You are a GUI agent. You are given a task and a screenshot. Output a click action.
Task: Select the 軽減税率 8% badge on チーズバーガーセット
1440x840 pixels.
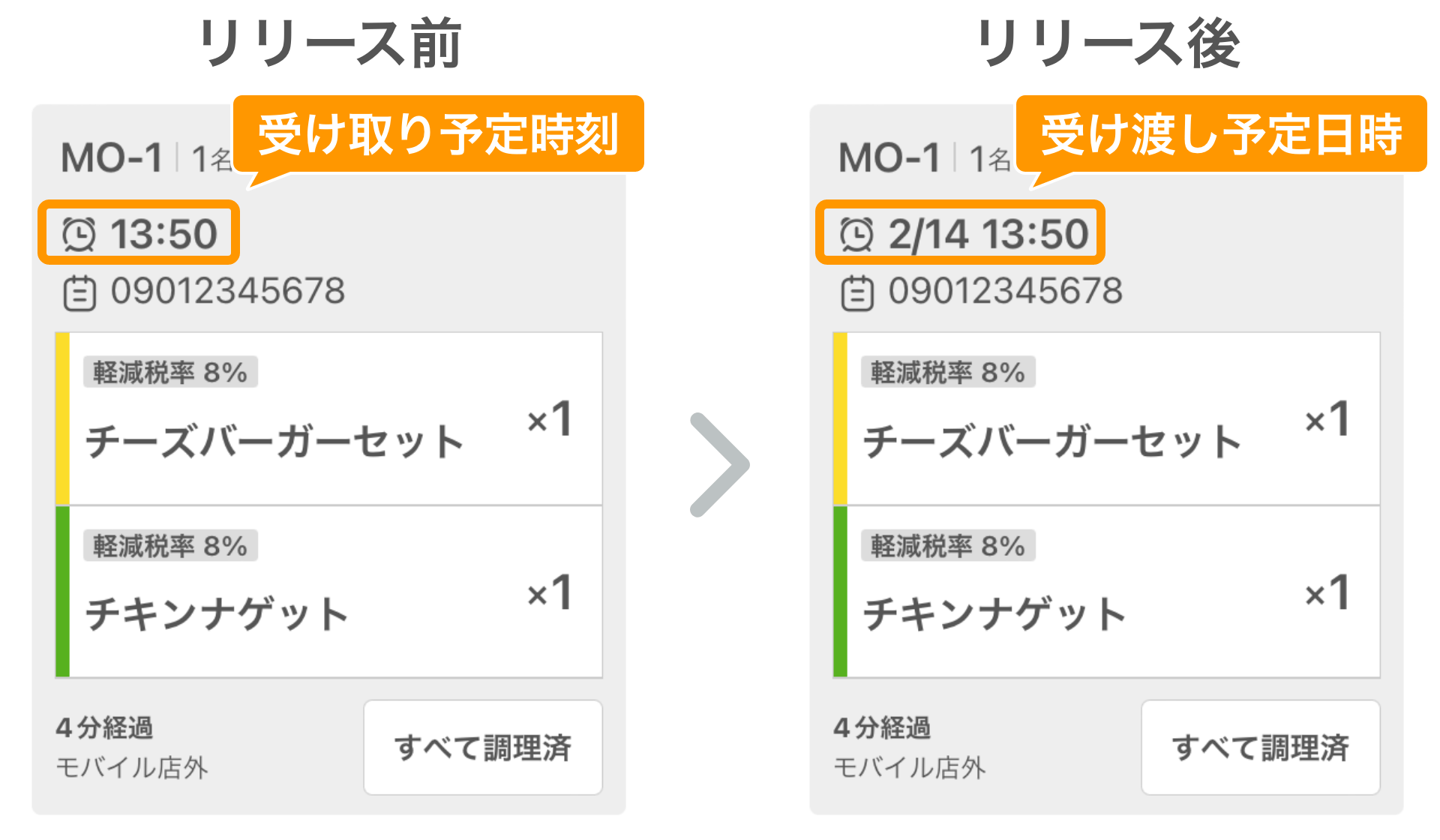pyautogui.click(x=169, y=371)
